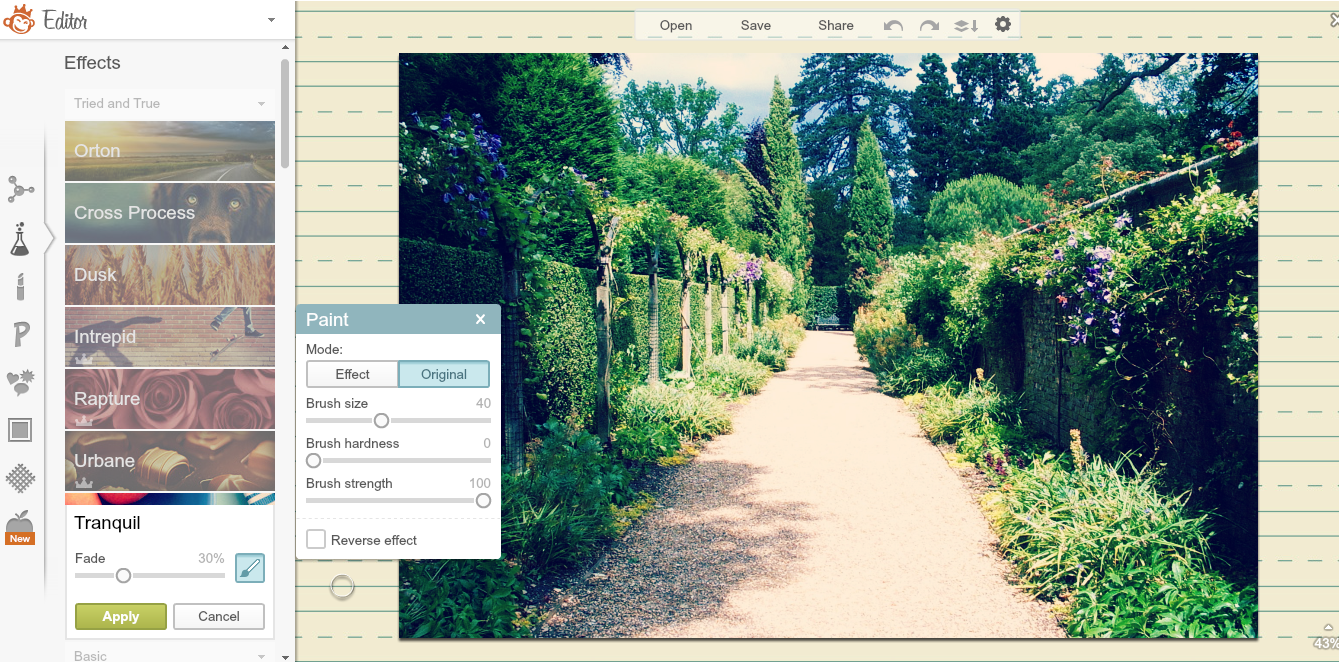Open the Overlays panel
The height and width of the screenshot is (662, 1339).
21,382
